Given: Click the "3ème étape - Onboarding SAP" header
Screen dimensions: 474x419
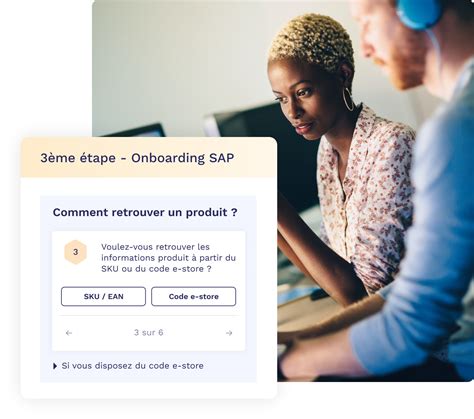Looking at the screenshot, I should 149,158.
